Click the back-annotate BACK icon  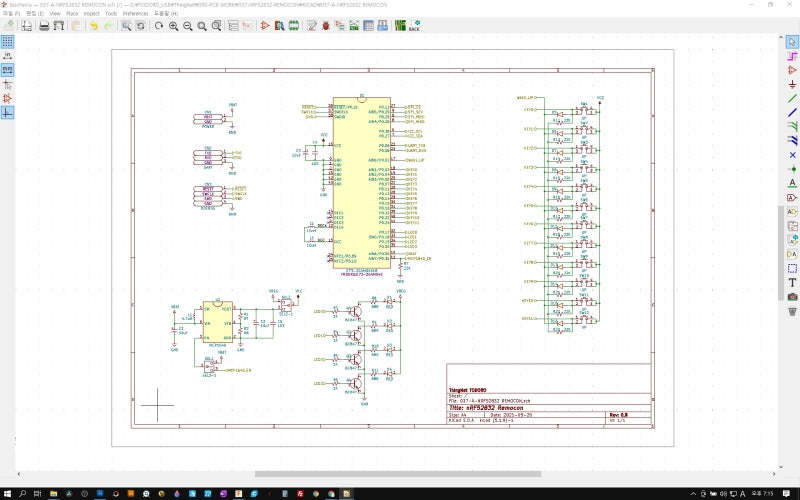click(415, 26)
